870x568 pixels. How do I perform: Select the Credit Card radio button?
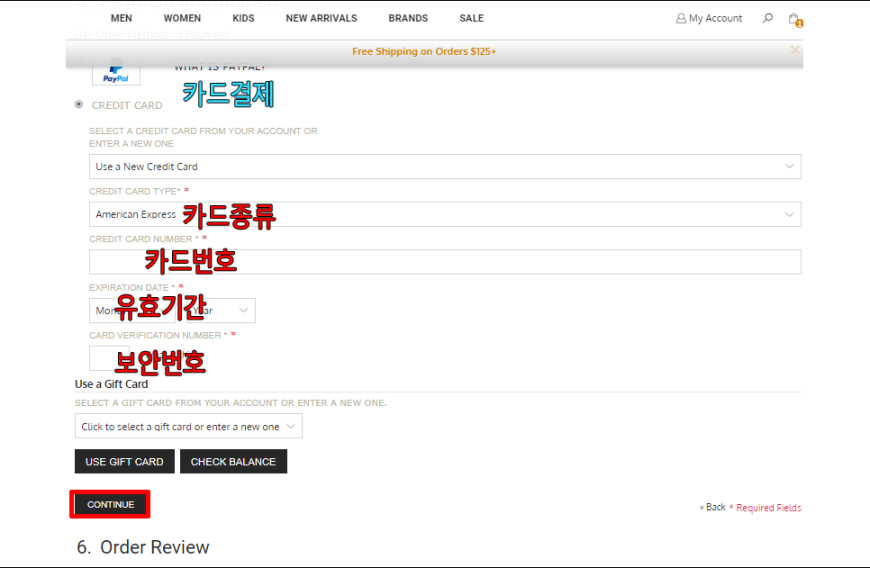[x=79, y=104]
